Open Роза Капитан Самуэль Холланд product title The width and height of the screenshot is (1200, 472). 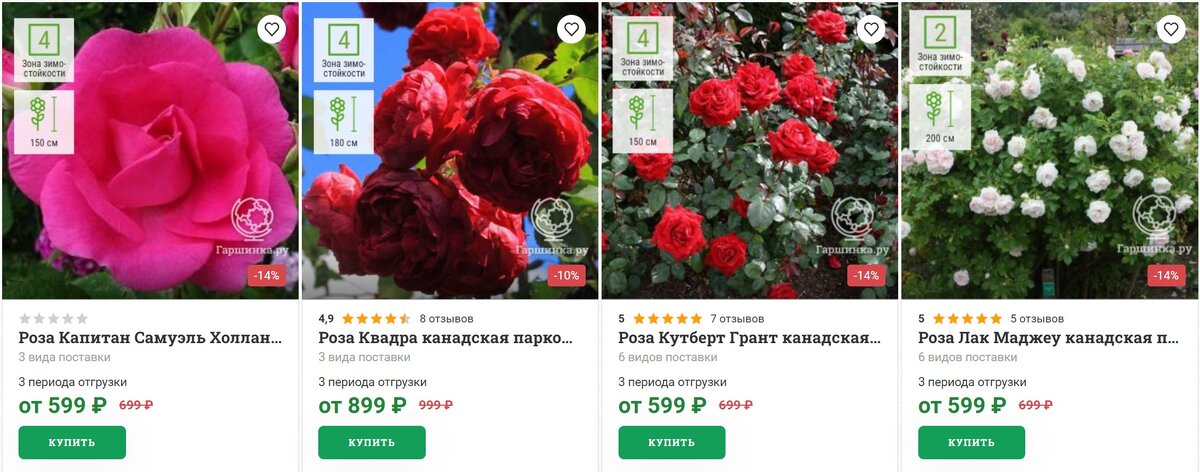coord(158,338)
